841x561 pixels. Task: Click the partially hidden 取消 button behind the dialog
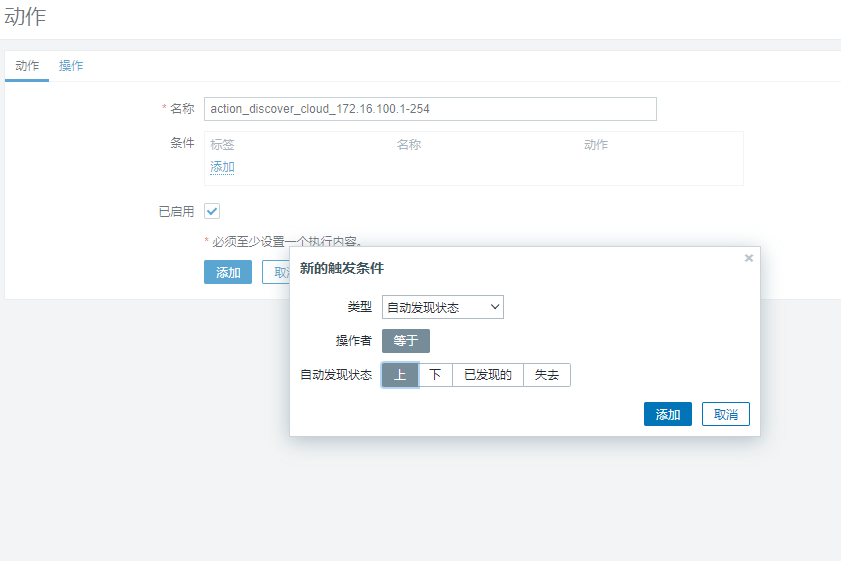(x=276, y=272)
